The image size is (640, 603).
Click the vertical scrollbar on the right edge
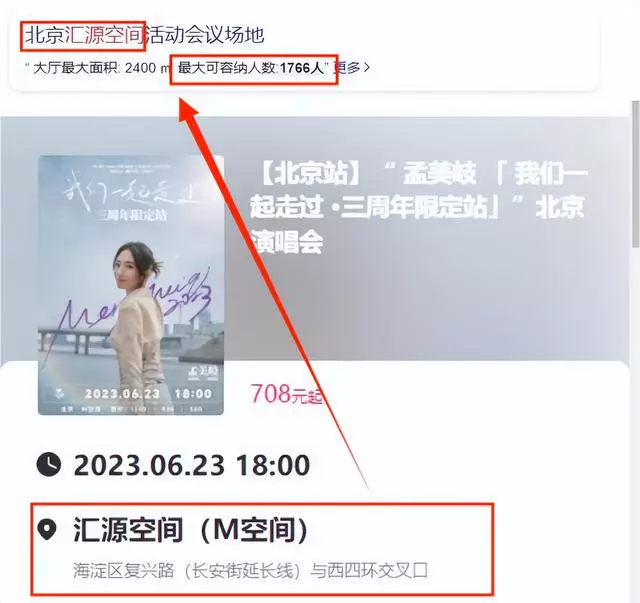tap(636, 174)
